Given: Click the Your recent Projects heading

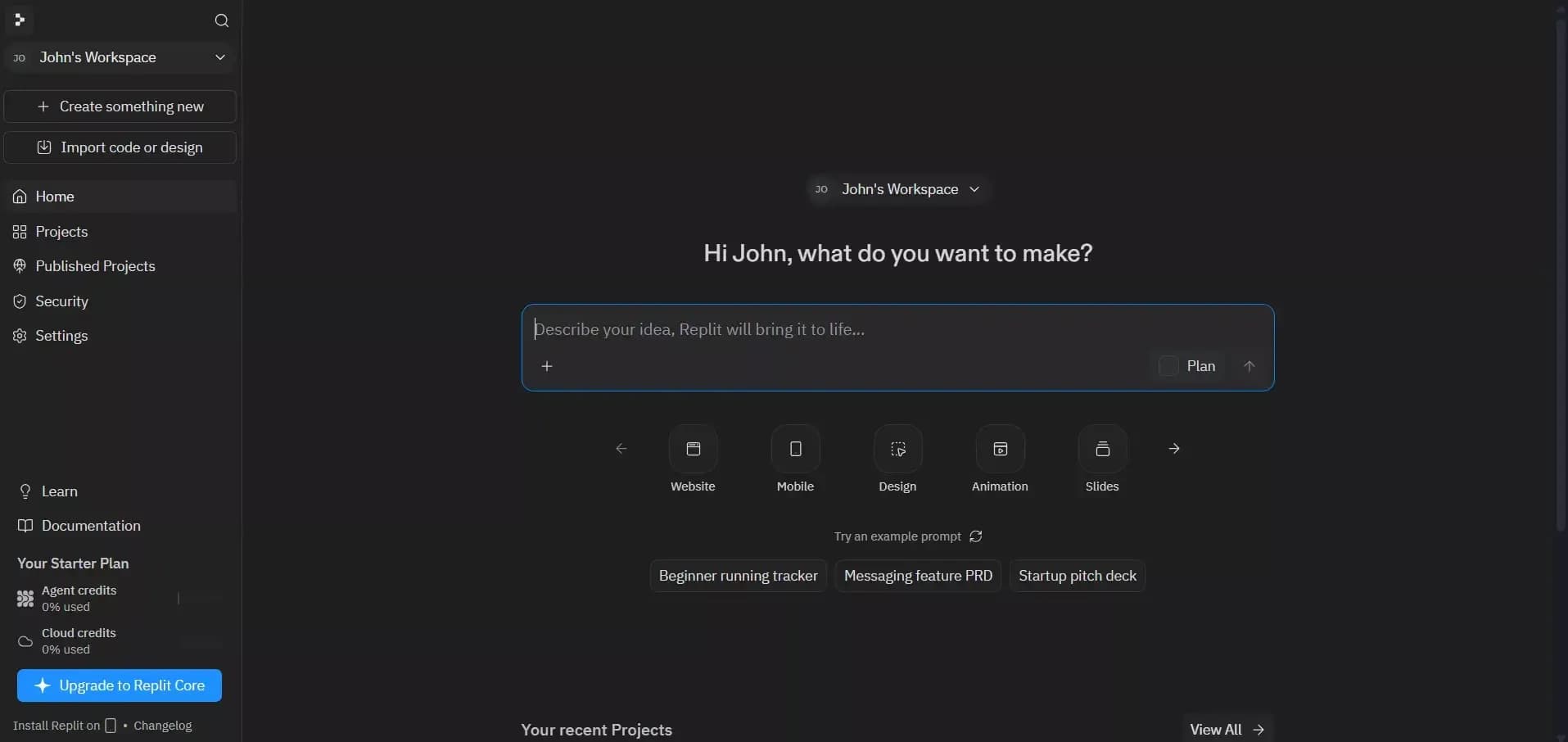Looking at the screenshot, I should tap(597, 730).
